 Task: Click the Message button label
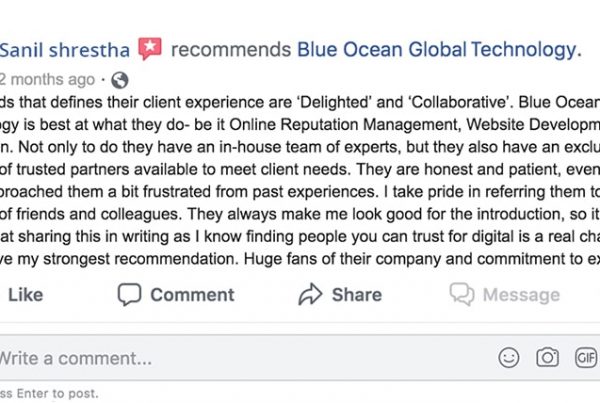(x=521, y=295)
